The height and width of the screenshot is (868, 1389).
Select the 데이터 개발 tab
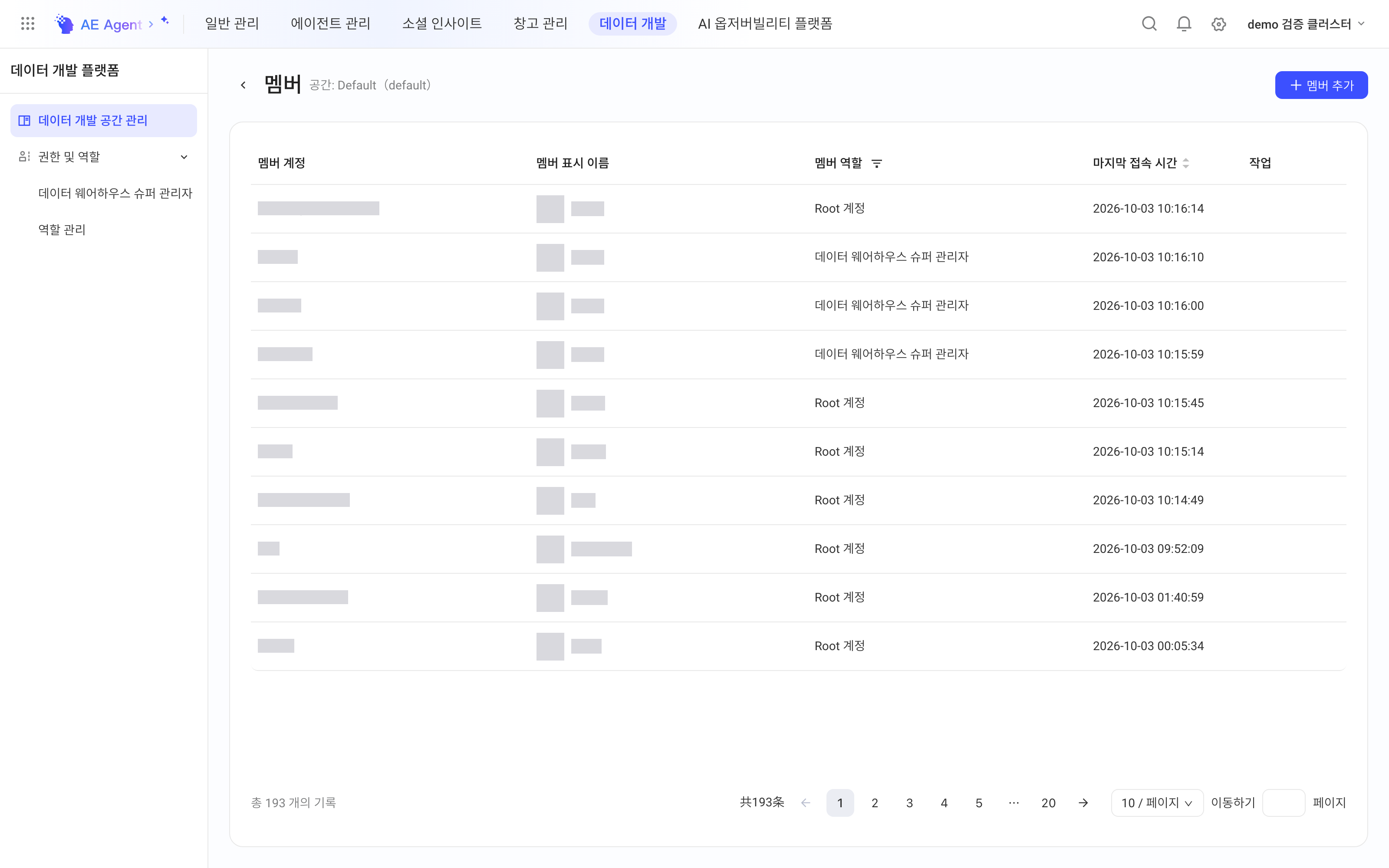tap(632, 23)
